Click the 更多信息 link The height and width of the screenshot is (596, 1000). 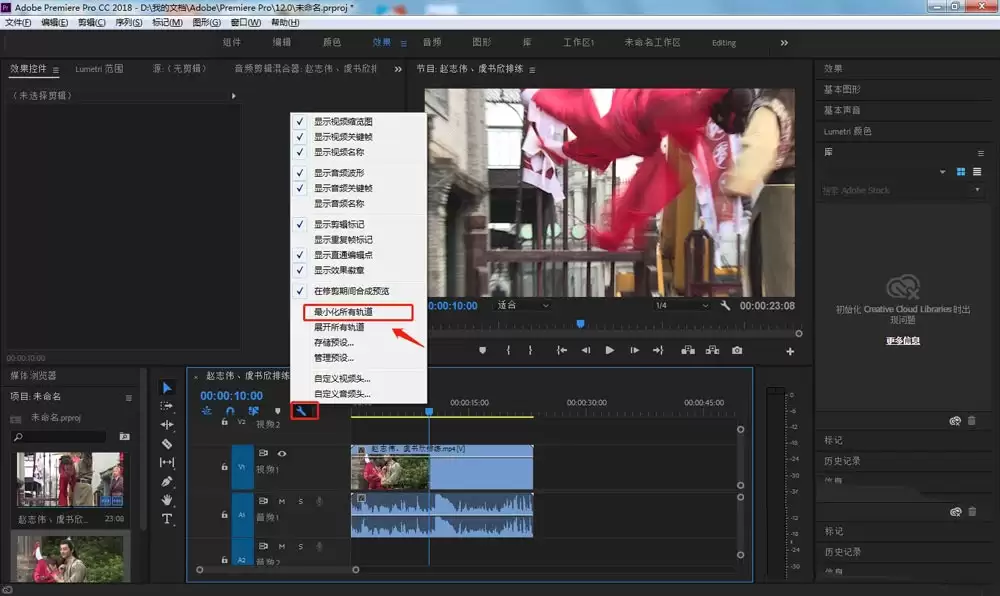coord(902,340)
